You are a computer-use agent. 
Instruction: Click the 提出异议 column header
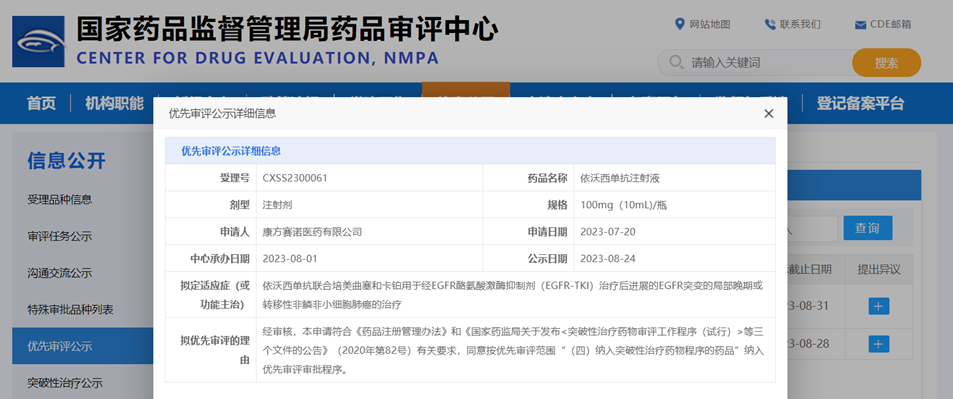pyautogui.click(x=878, y=269)
